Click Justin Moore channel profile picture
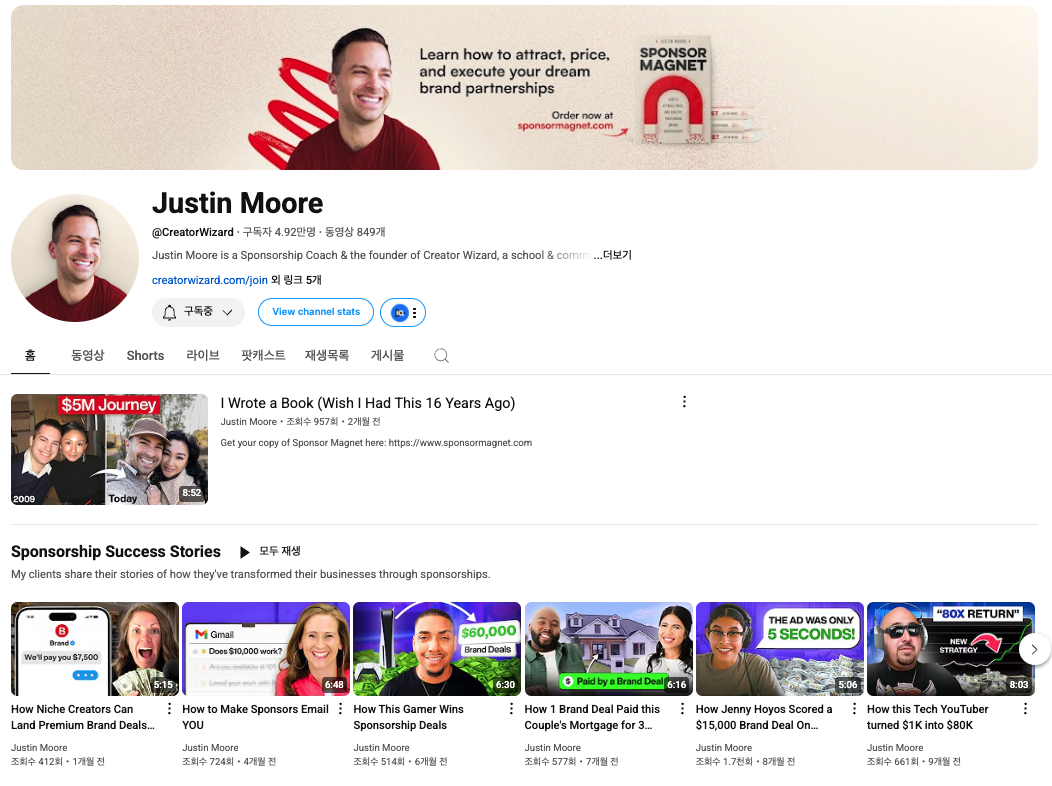1052x786 pixels. pyautogui.click(x=75, y=258)
